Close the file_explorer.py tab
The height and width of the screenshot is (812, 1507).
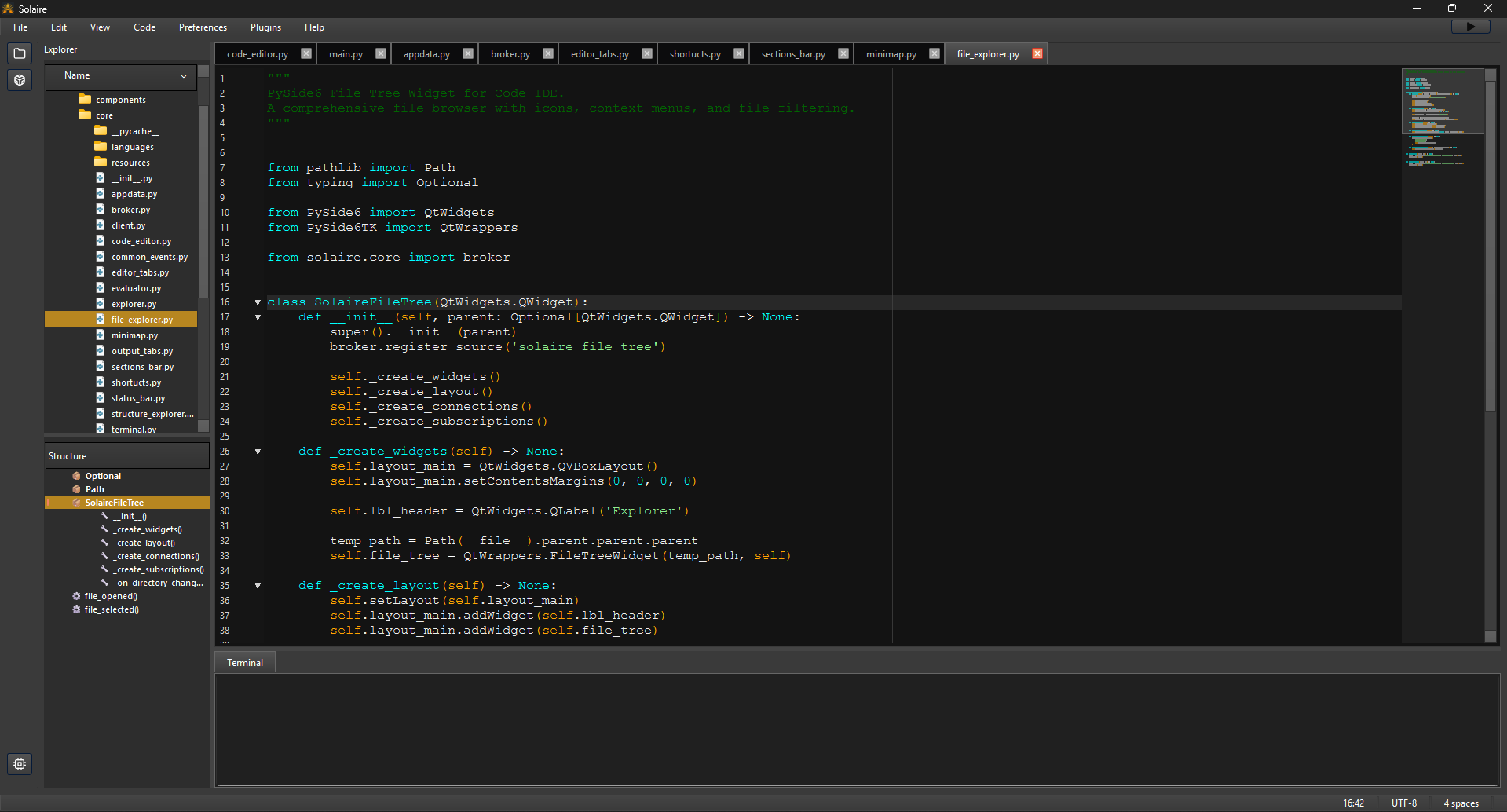click(1037, 53)
